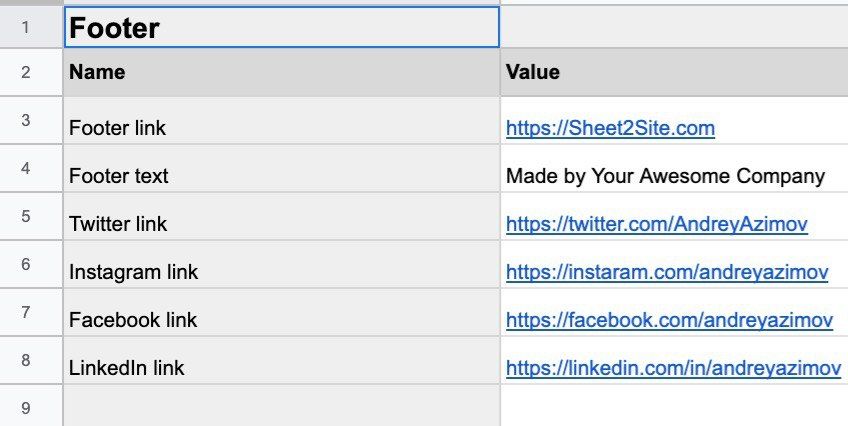Image resolution: width=848 pixels, height=426 pixels.
Task: Select row 8 via its row header
Action: click(x=26, y=360)
